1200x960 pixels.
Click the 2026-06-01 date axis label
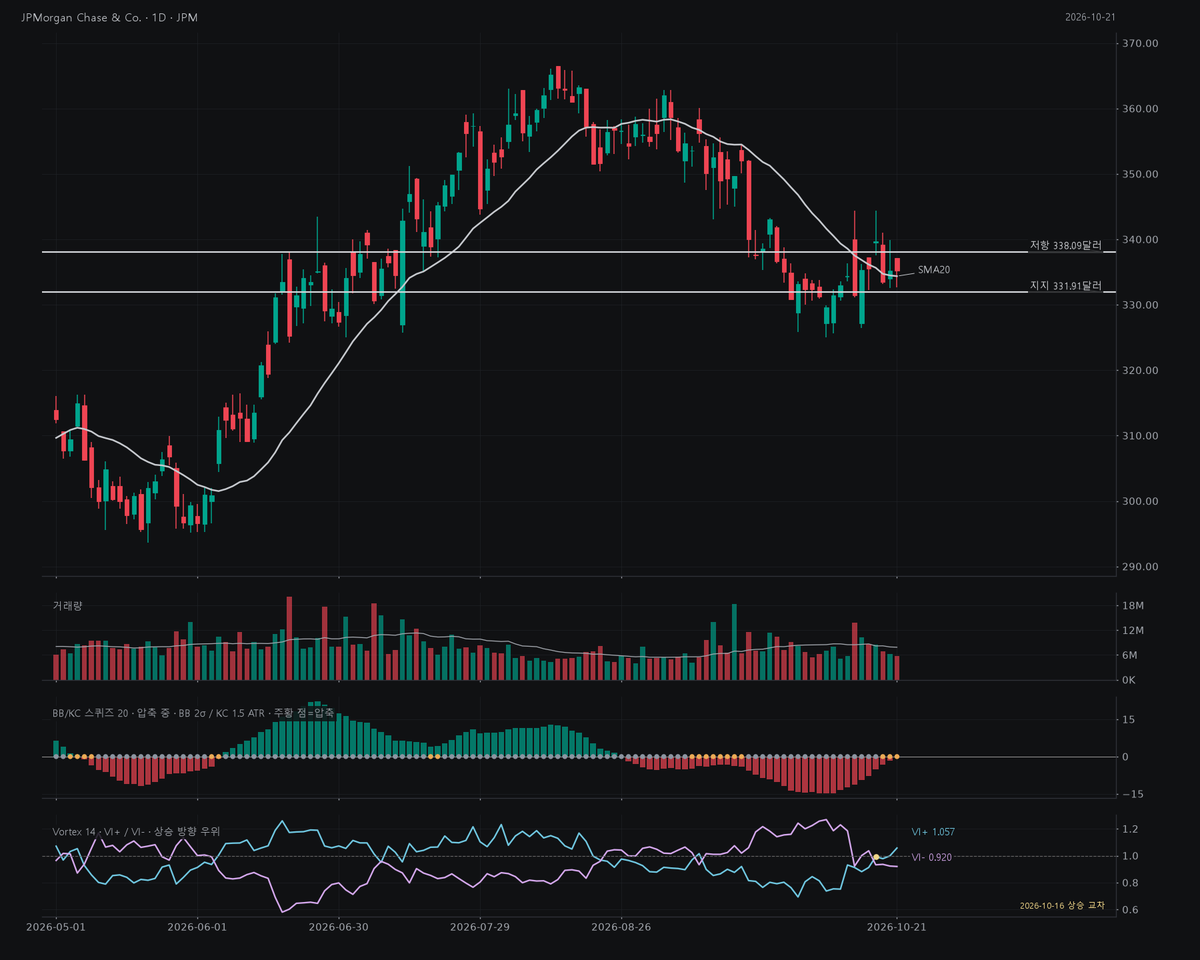198,927
